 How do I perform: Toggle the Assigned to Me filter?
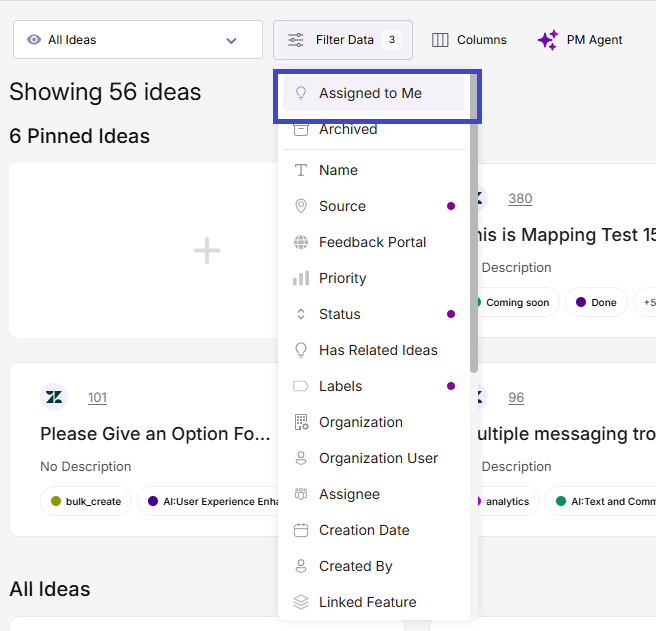click(374, 93)
